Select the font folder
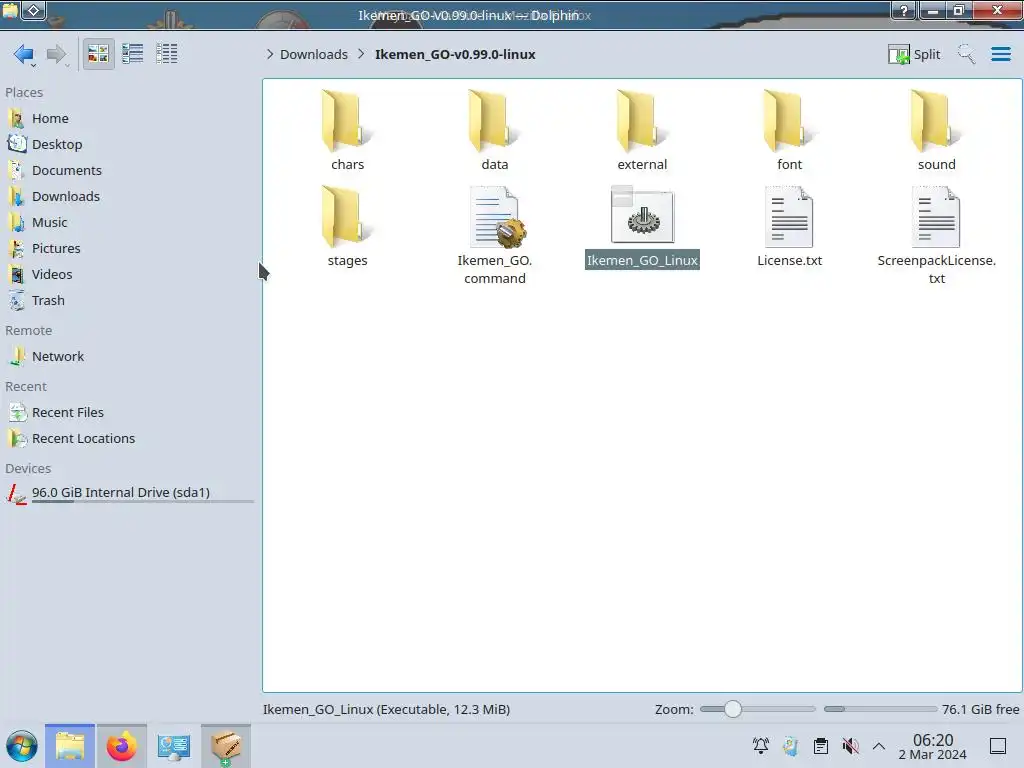The width and height of the screenshot is (1024, 768). pos(789,131)
